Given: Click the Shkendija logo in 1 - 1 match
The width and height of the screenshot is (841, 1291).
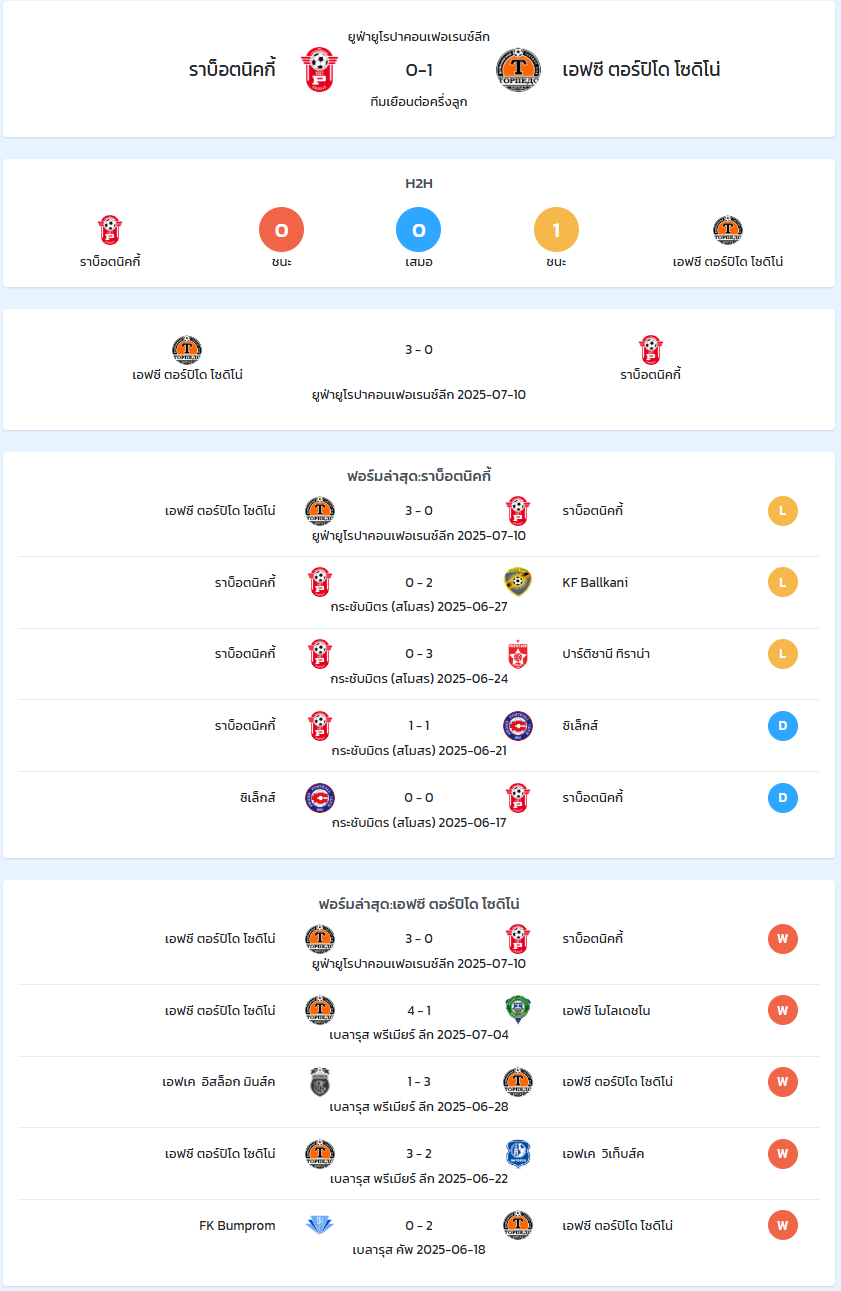Looking at the screenshot, I should coord(518,726).
